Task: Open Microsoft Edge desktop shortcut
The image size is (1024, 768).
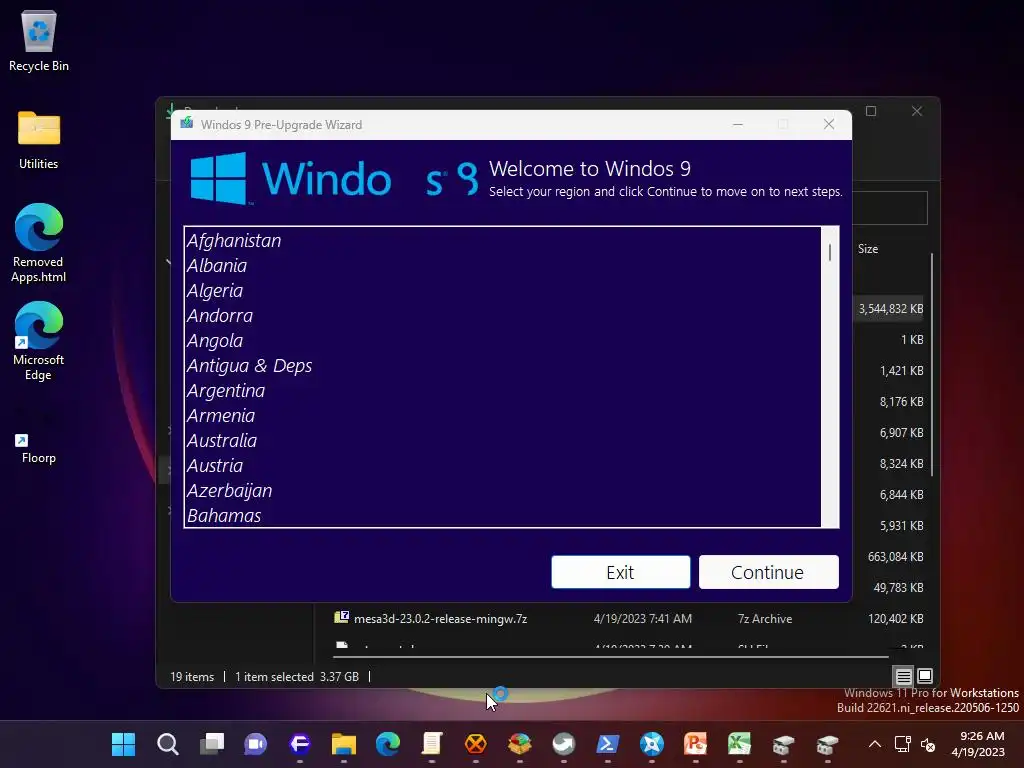Action: point(39,341)
